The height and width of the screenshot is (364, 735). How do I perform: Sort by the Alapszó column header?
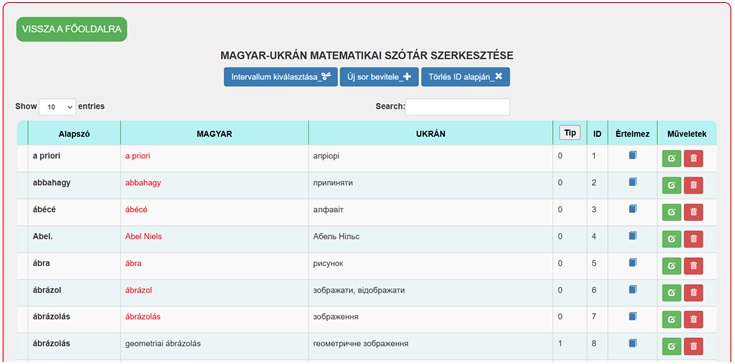(x=74, y=134)
